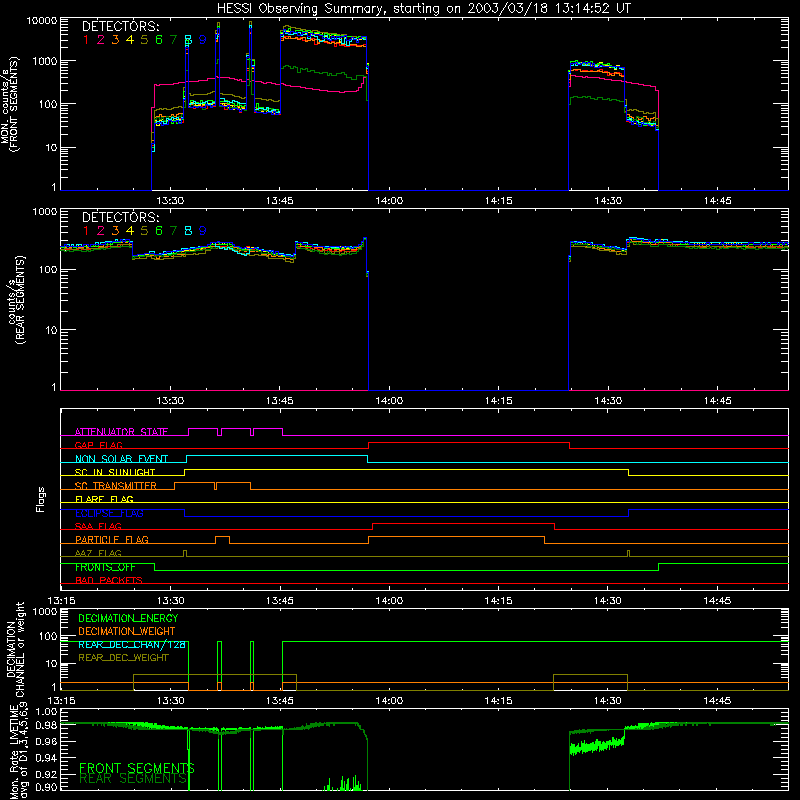
Task: Click the Mon. Rate LIVETIME axis title
Action: [18, 751]
